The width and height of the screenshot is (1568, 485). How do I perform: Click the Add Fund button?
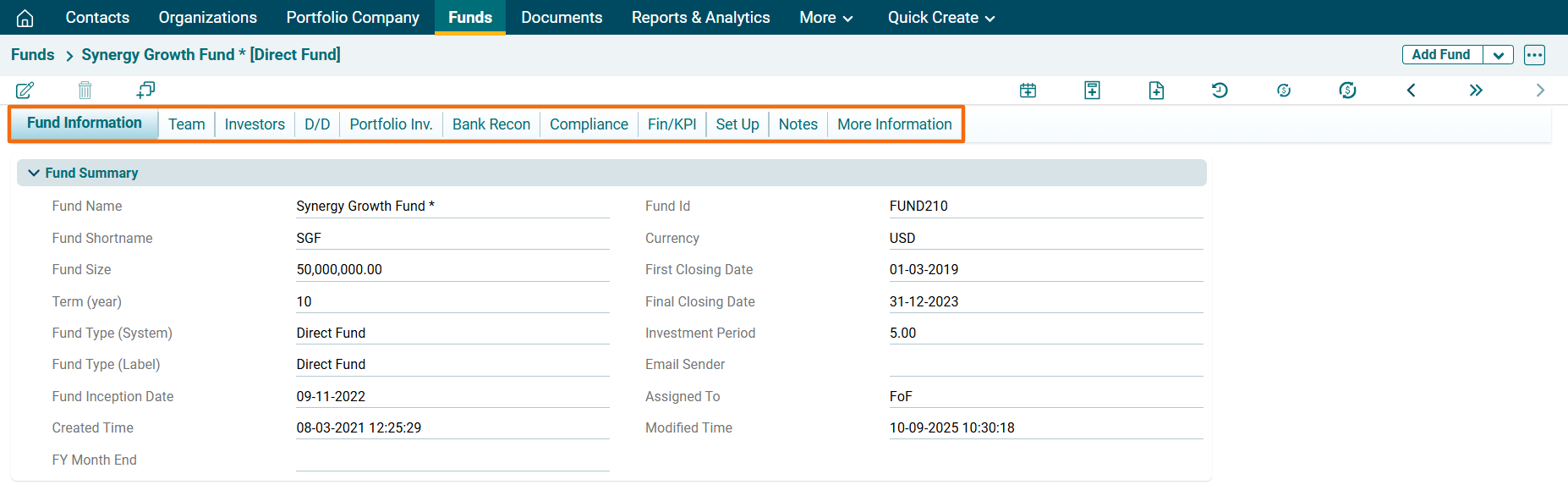(x=1441, y=55)
